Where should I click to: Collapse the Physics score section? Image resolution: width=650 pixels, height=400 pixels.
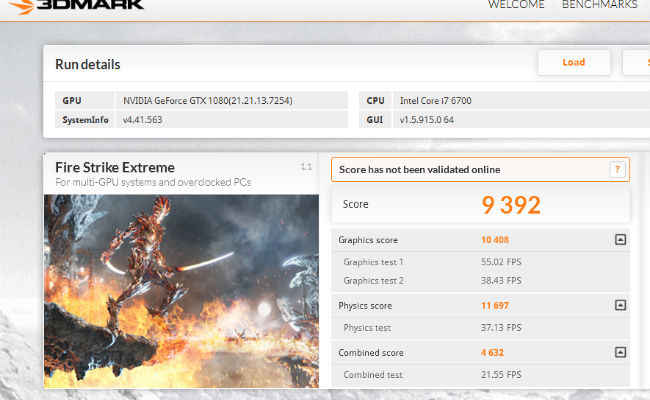pyautogui.click(x=620, y=305)
